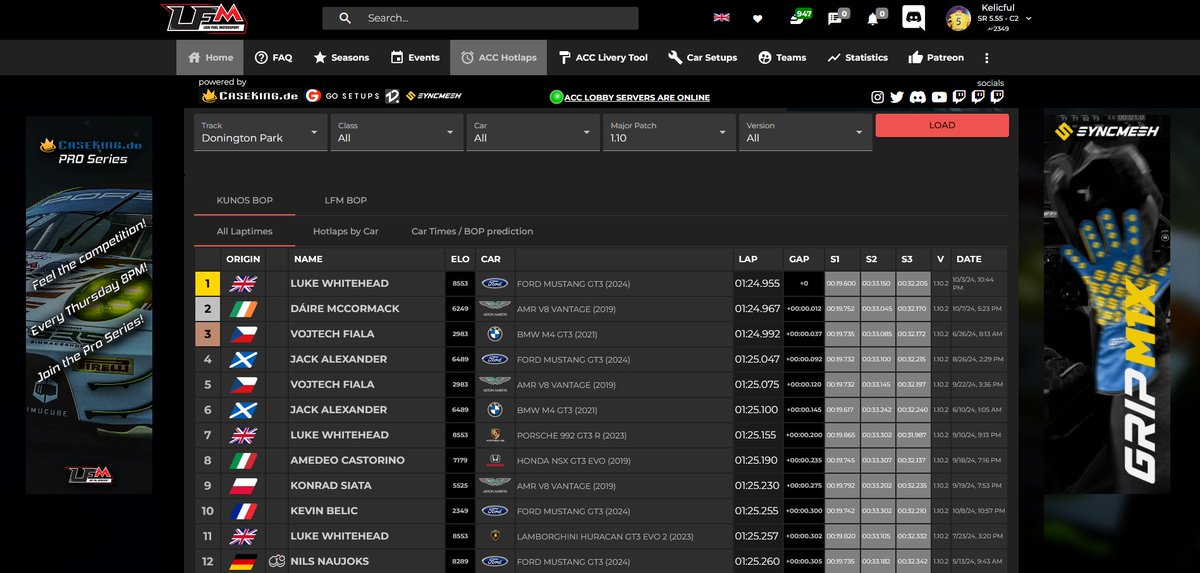Click the Lamborghini logo in row 11
This screenshot has height=573, width=1200.
[493, 536]
